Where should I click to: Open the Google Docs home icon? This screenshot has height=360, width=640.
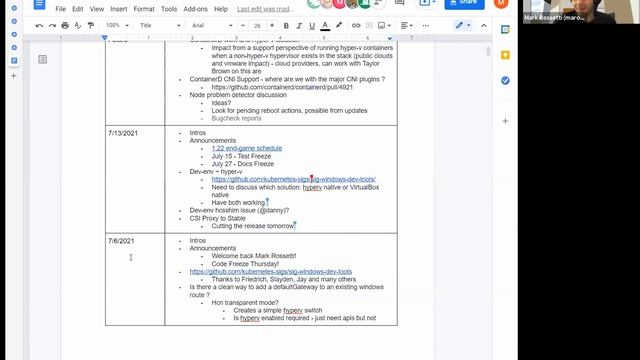click(40, 4)
